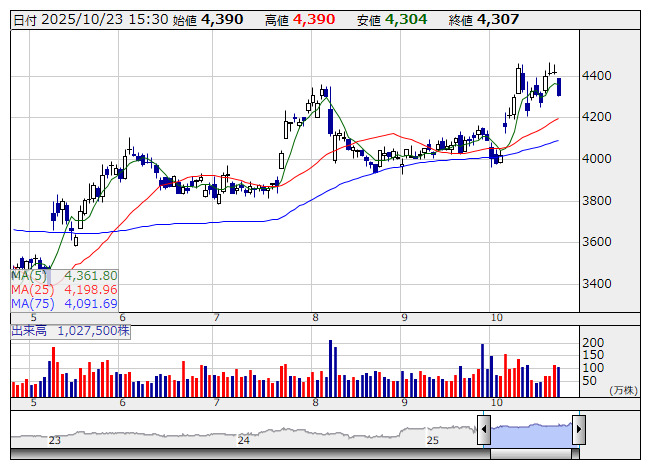Click the year 25 marker in the navigator
This screenshot has height=470, width=653.
click(433, 440)
